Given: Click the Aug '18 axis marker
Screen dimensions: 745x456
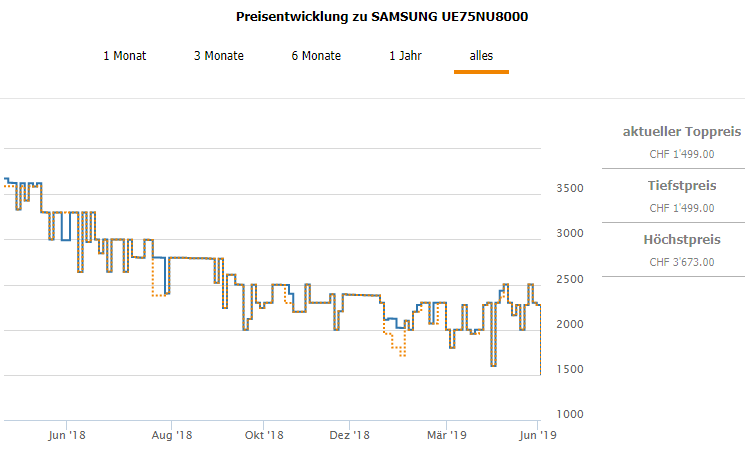Looking at the screenshot, I should (172, 435).
